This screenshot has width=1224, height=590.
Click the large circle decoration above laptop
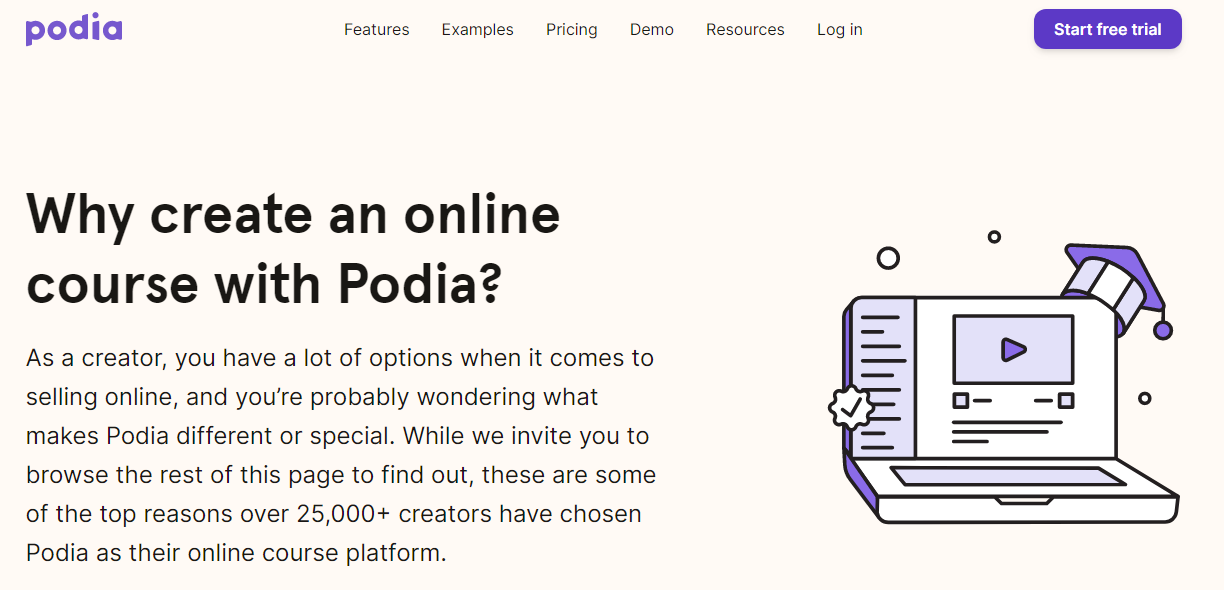(x=888, y=258)
